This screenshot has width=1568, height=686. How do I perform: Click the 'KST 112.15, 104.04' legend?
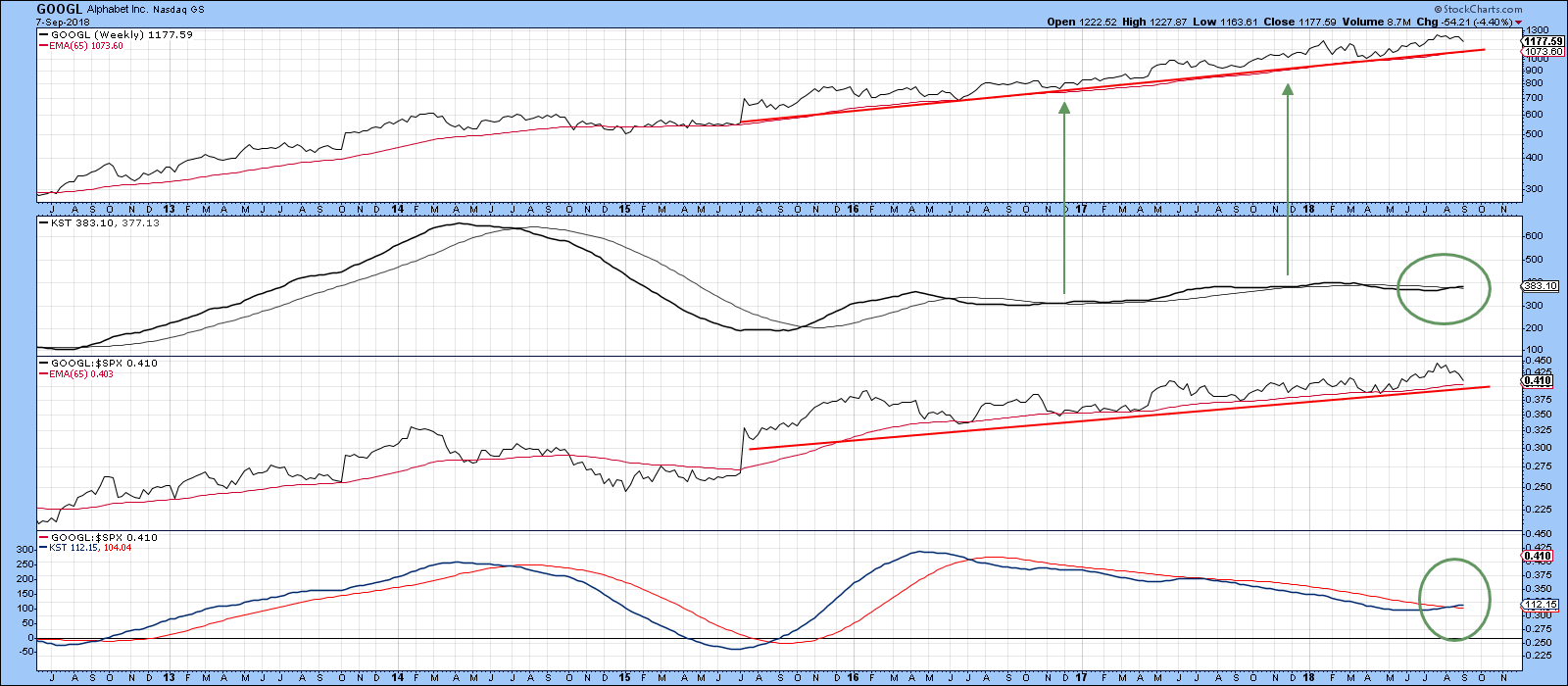click(x=84, y=547)
